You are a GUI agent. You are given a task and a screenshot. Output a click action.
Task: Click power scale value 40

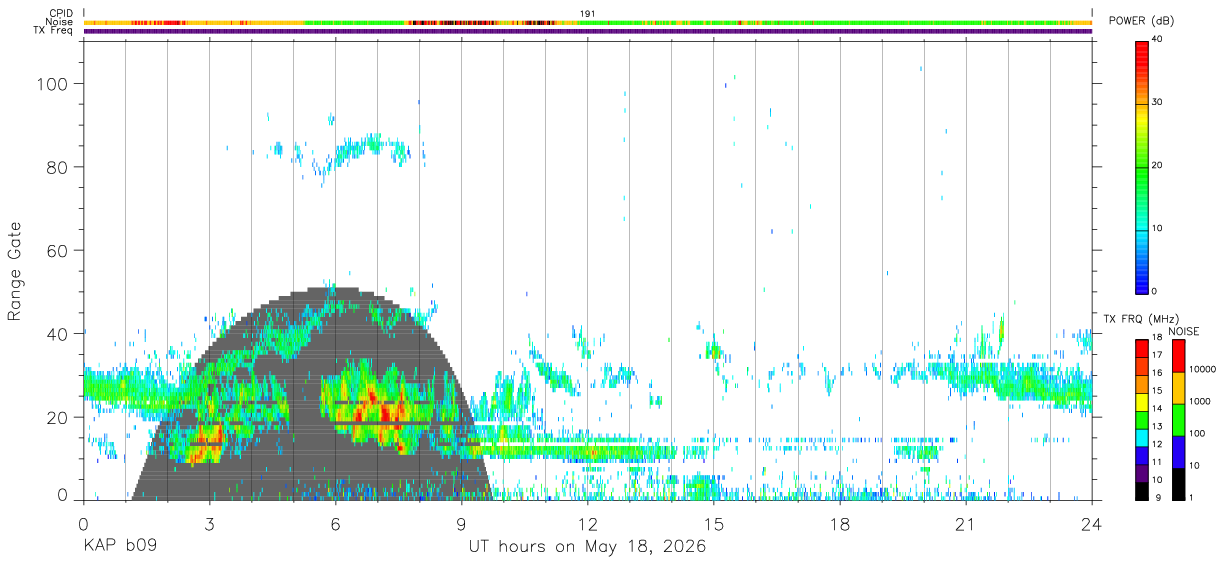pyautogui.click(x=1159, y=40)
